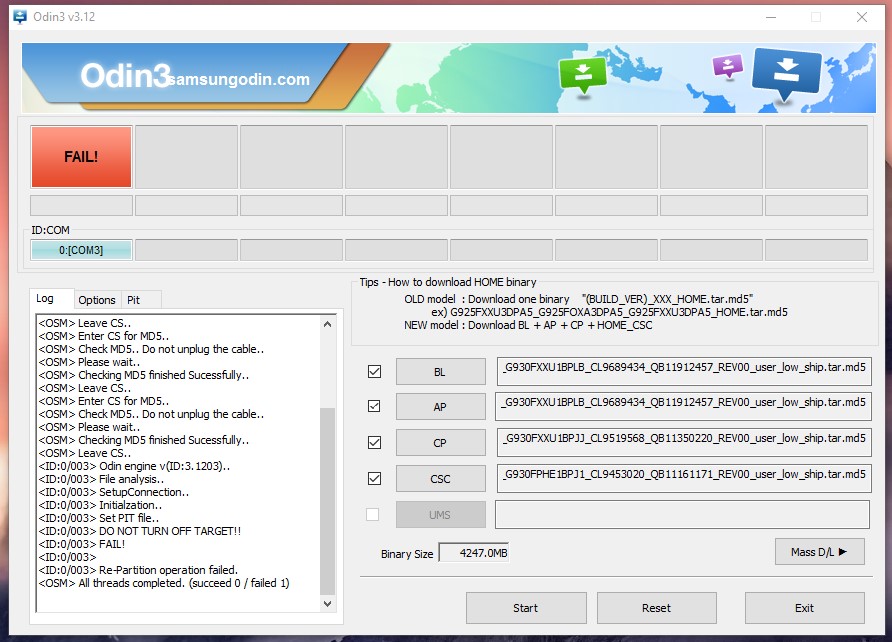Click the 'All threads completed.' log line
The image size is (892, 642).
(164, 583)
